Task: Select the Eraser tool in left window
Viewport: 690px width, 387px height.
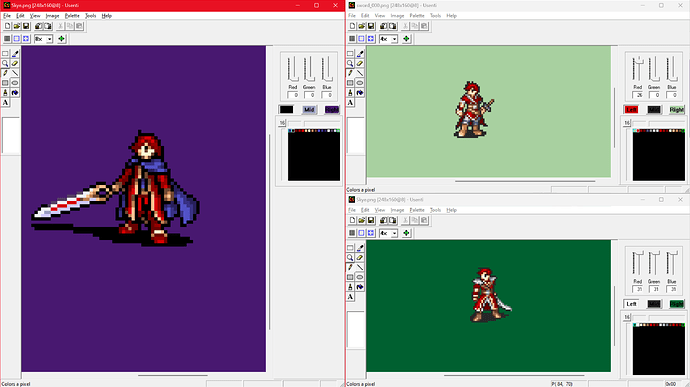Action: (15, 63)
